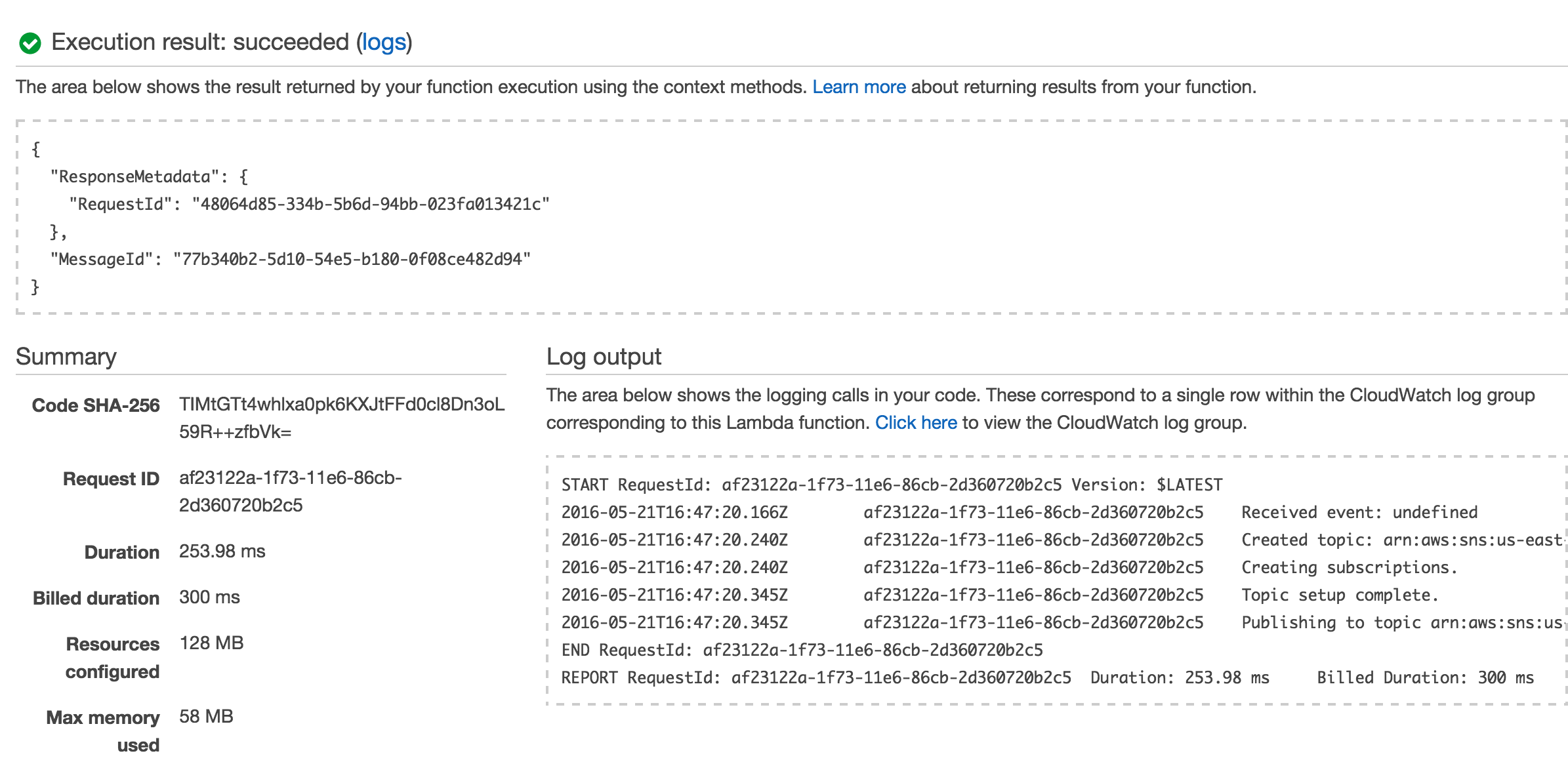Select the 253.98 ms duration value in Summary

click(x=222, y=551)
